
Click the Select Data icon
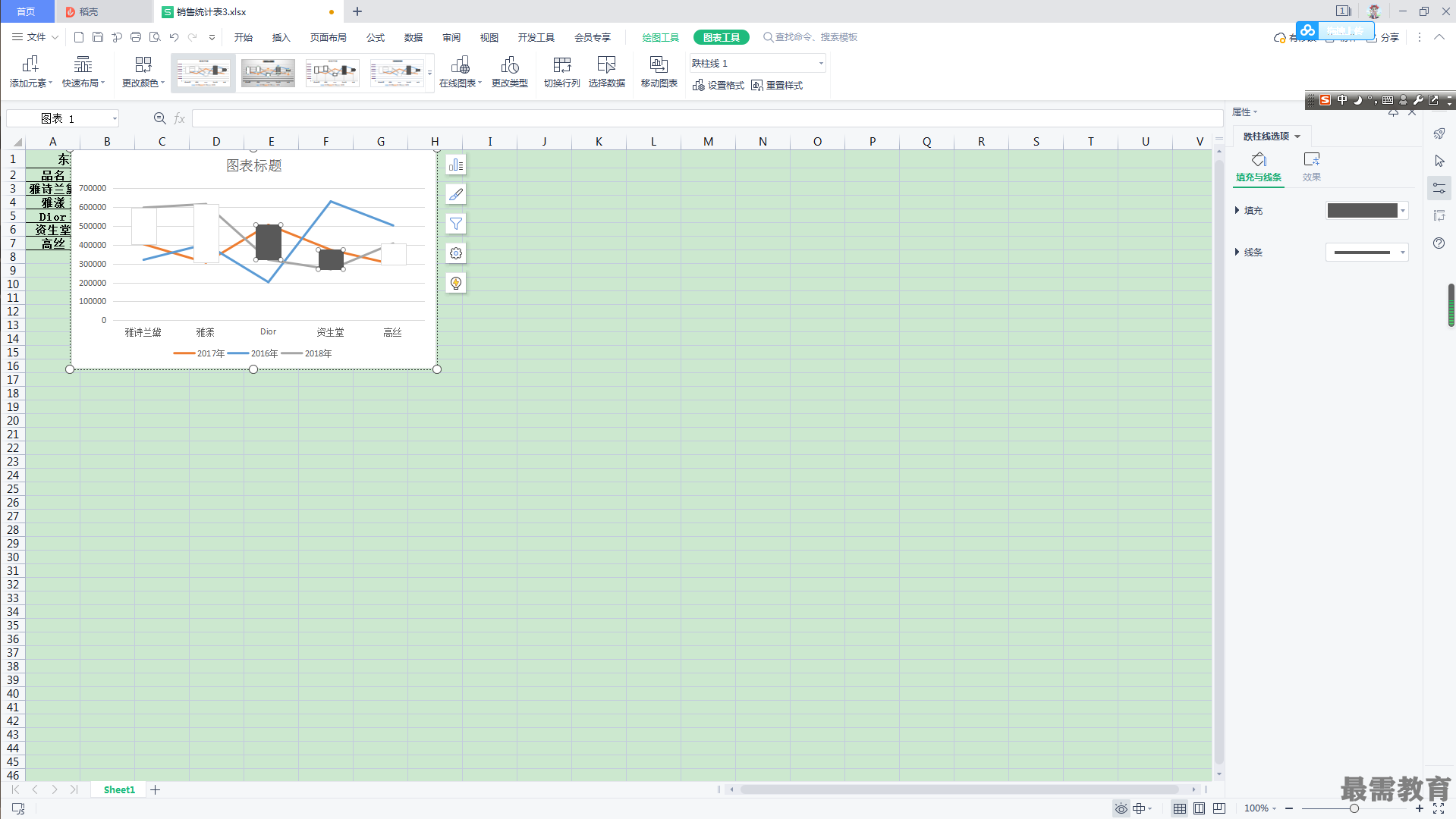point(607,64)
